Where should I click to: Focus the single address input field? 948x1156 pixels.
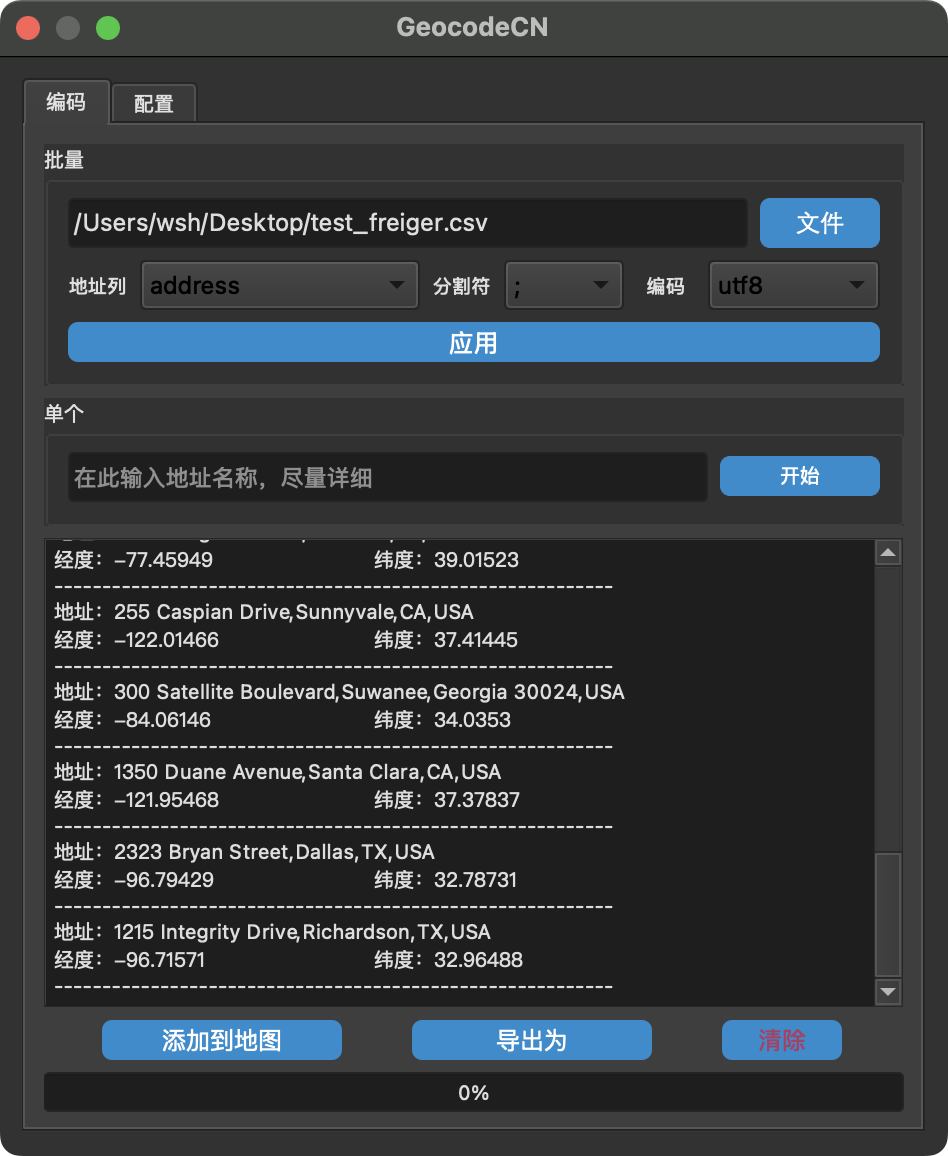click(388, 477)
